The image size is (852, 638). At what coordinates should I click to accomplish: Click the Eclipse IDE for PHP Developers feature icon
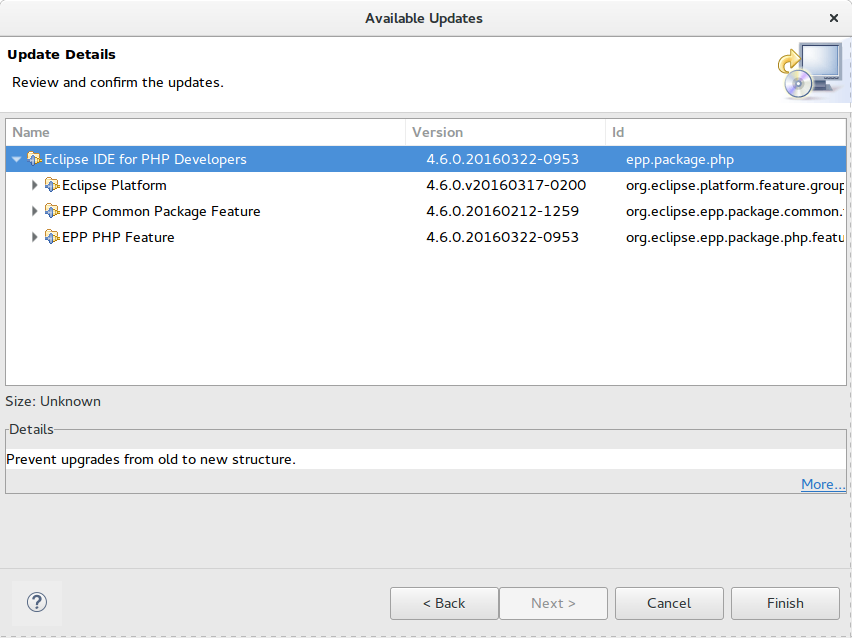[x=34, y=159]
